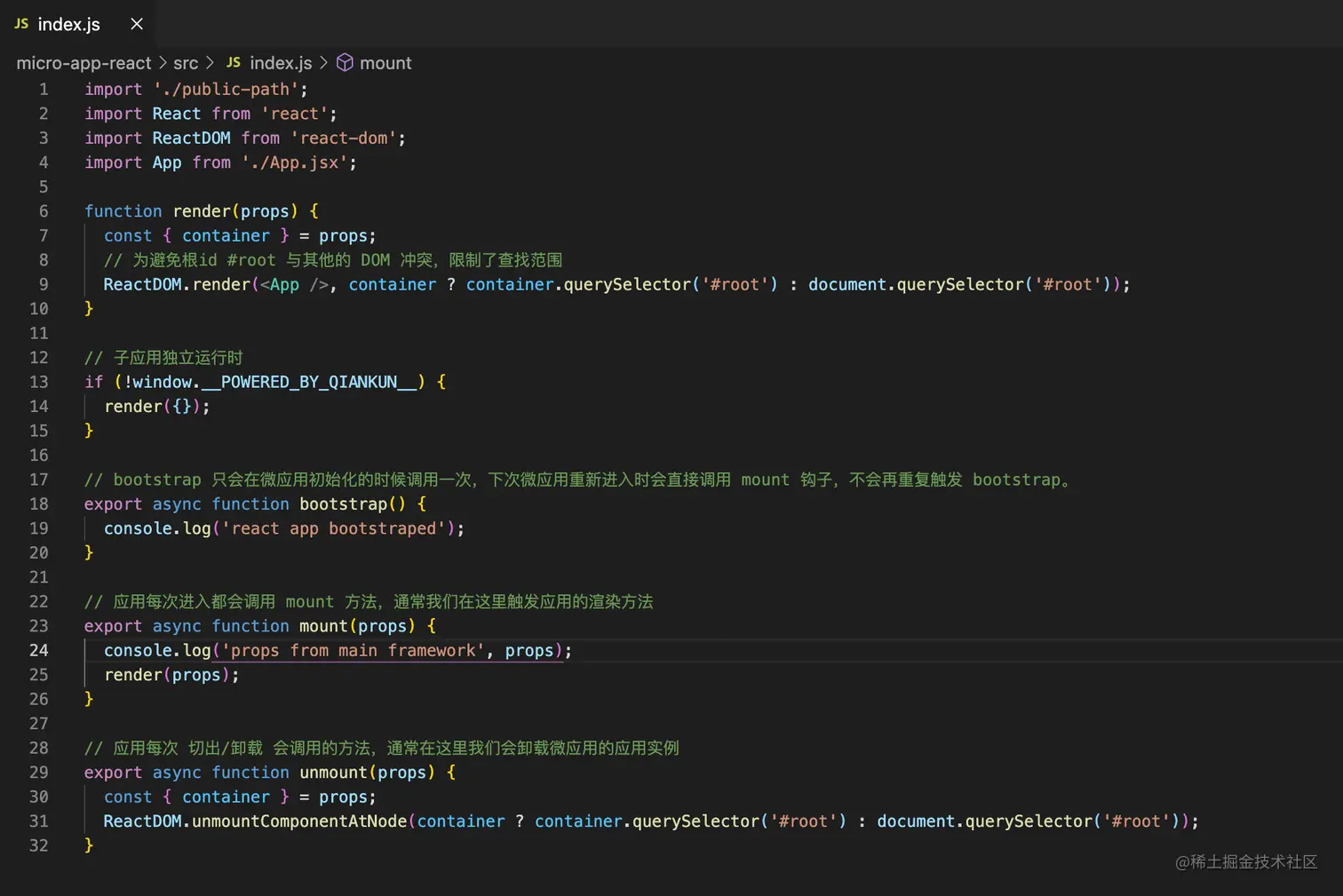Click the unmountComponentAtNode method call

[299, 822]
